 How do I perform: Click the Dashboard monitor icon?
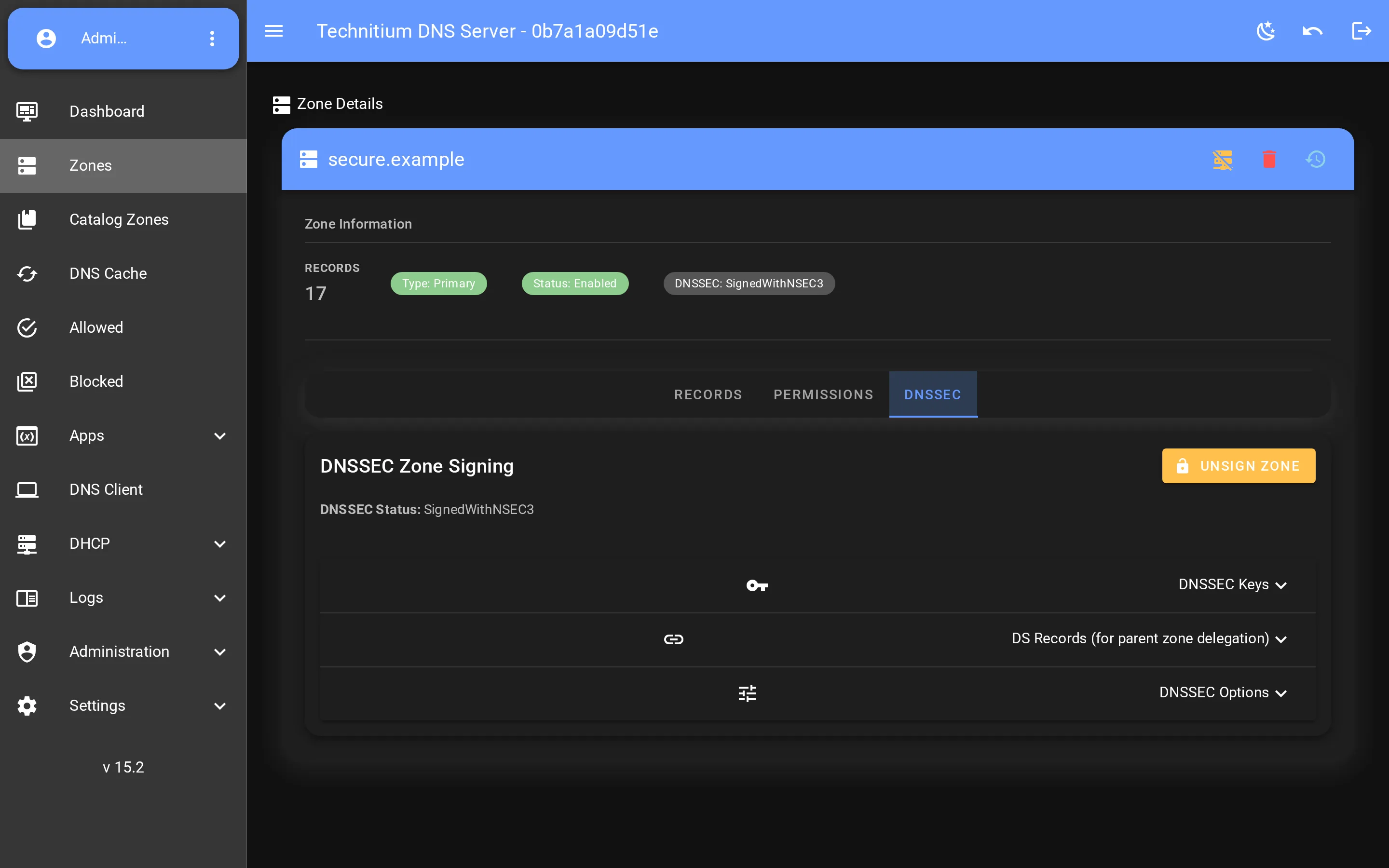point(27,111)
